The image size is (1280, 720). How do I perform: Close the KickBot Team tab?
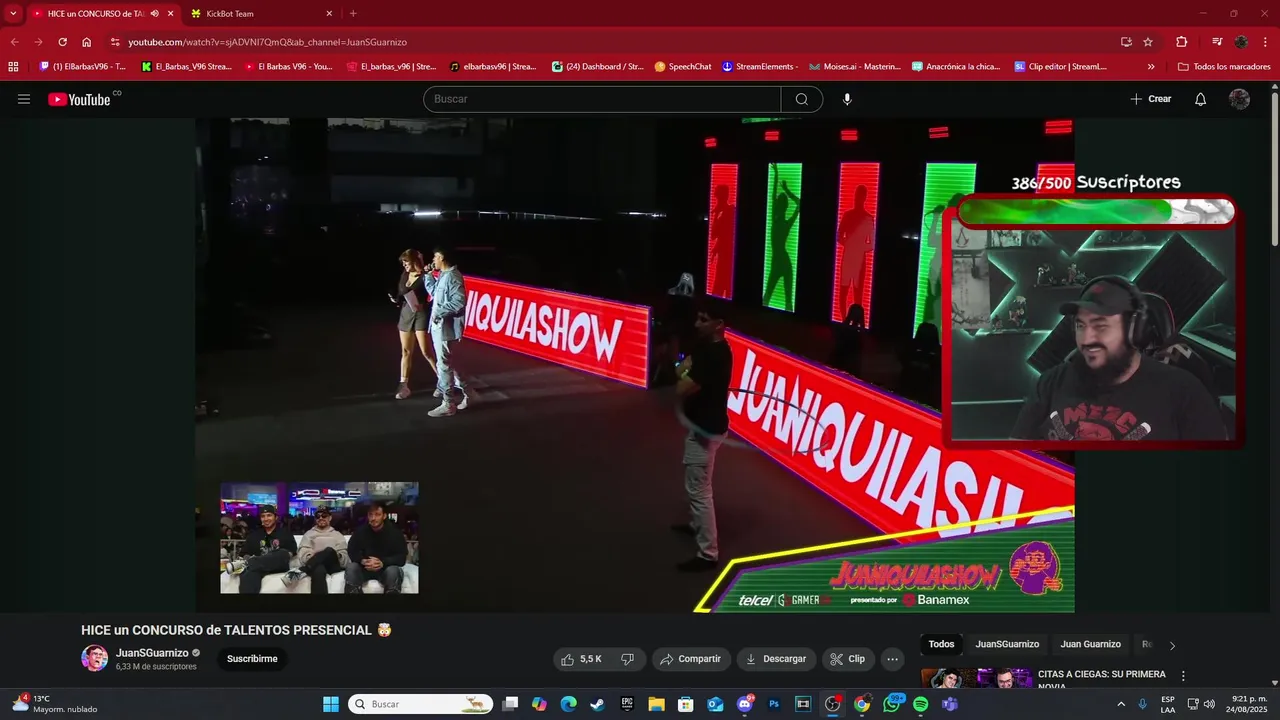click(x=329, y=14)
